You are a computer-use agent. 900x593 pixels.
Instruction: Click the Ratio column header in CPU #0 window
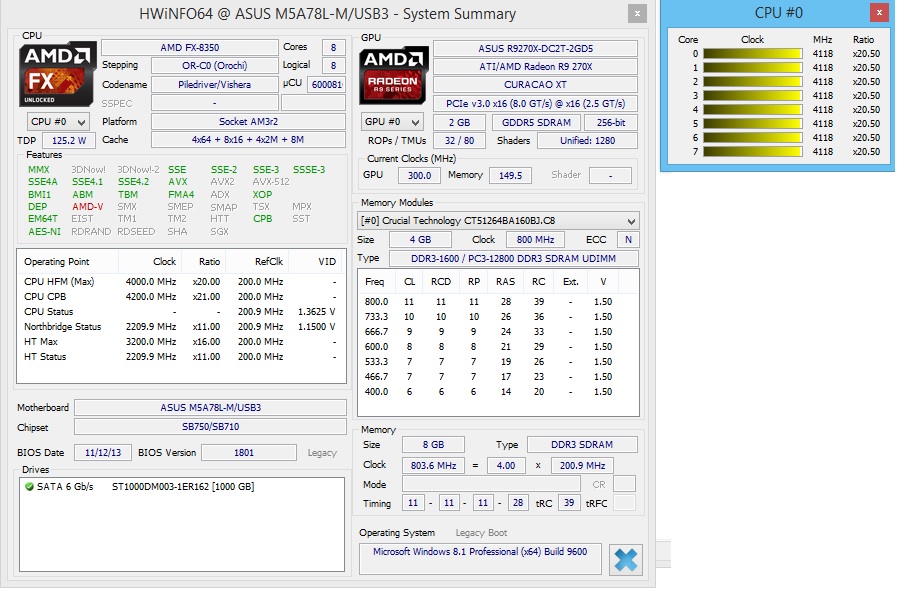coord(863,40)
